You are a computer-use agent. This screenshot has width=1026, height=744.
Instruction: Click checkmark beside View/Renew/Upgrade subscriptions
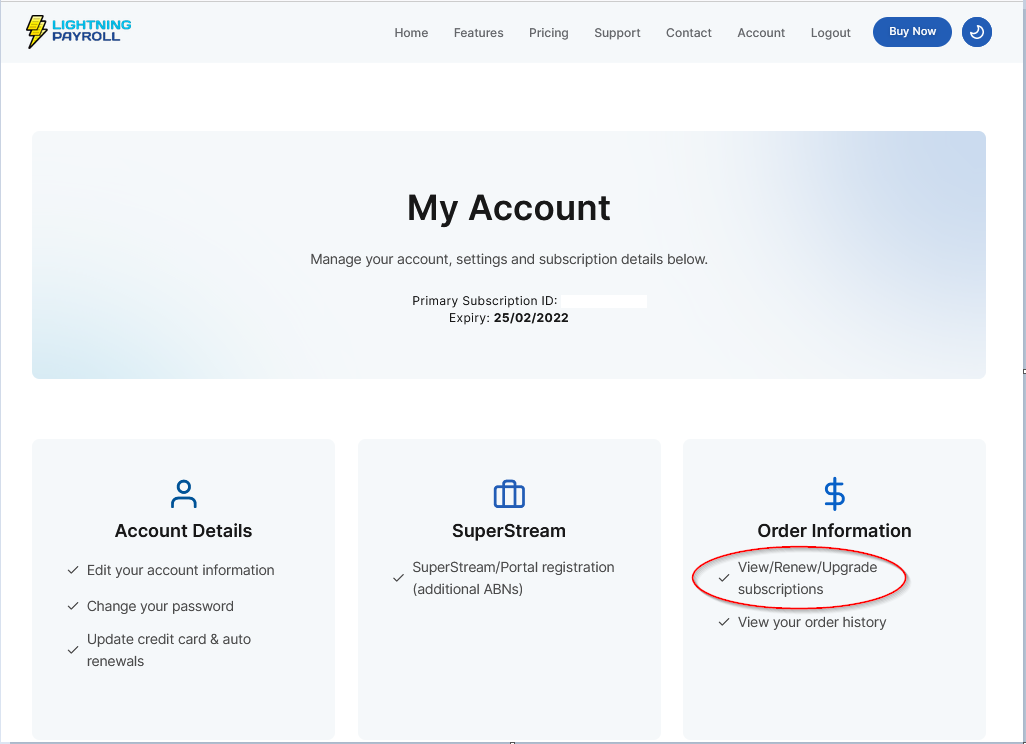[x=724, y=578]
